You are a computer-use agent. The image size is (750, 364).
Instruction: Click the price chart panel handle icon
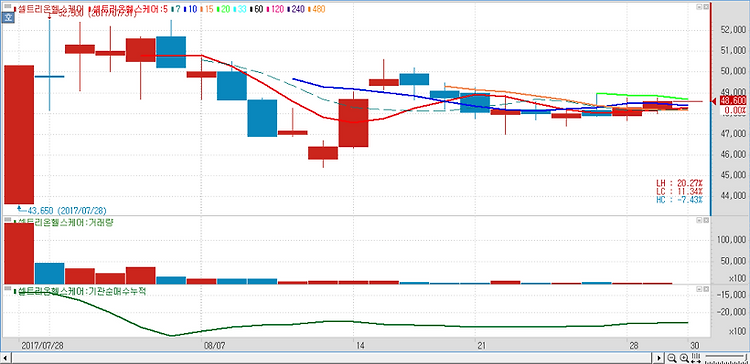point(8,7)
